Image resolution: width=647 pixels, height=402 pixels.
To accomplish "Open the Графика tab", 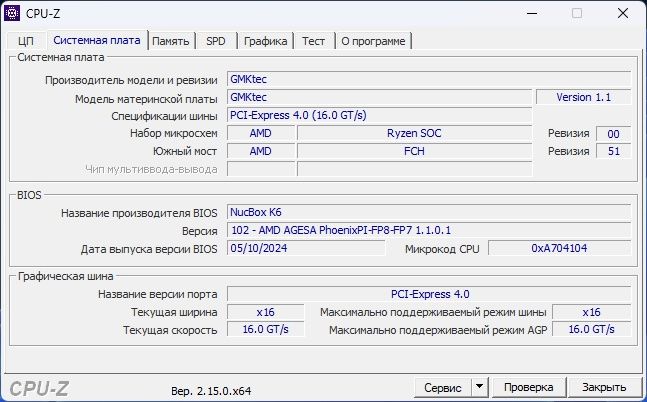I will (265, 41).
